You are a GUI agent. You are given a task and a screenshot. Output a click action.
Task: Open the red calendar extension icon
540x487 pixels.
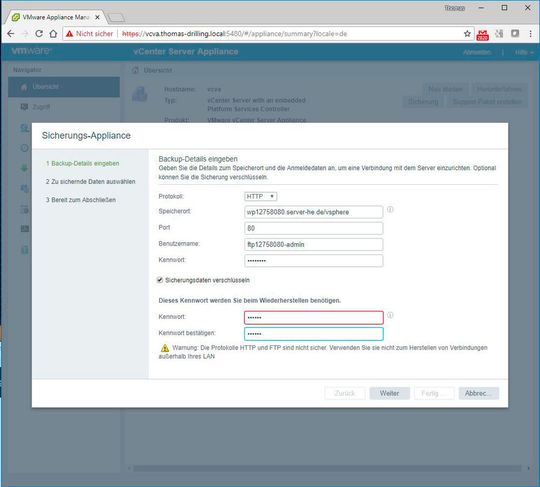[482, 35]
